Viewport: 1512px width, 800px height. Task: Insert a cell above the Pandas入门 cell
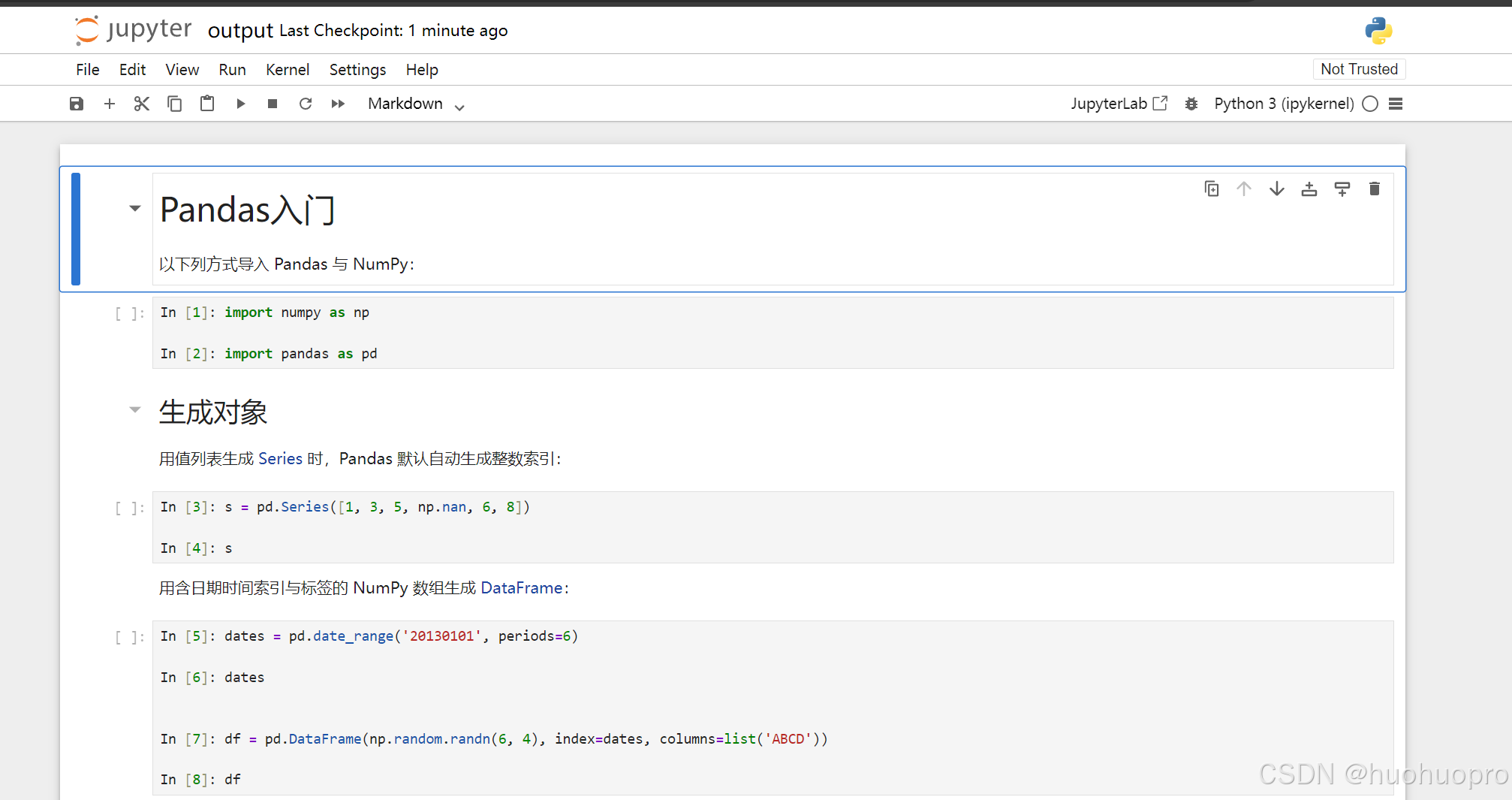tap(1309, 189)
